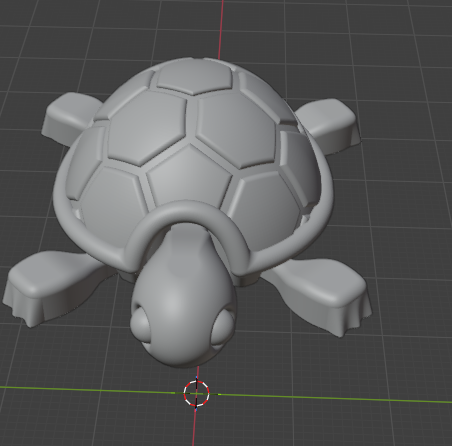This screenshot has width=452, height=446.
Task: Click the rear left flipper behind the shell
Action: (71, 118)
